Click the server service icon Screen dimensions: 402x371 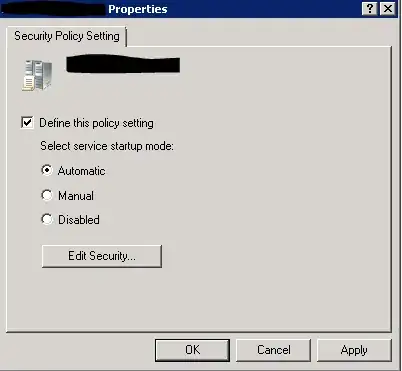pyautogui.click(x=37, y=75)
